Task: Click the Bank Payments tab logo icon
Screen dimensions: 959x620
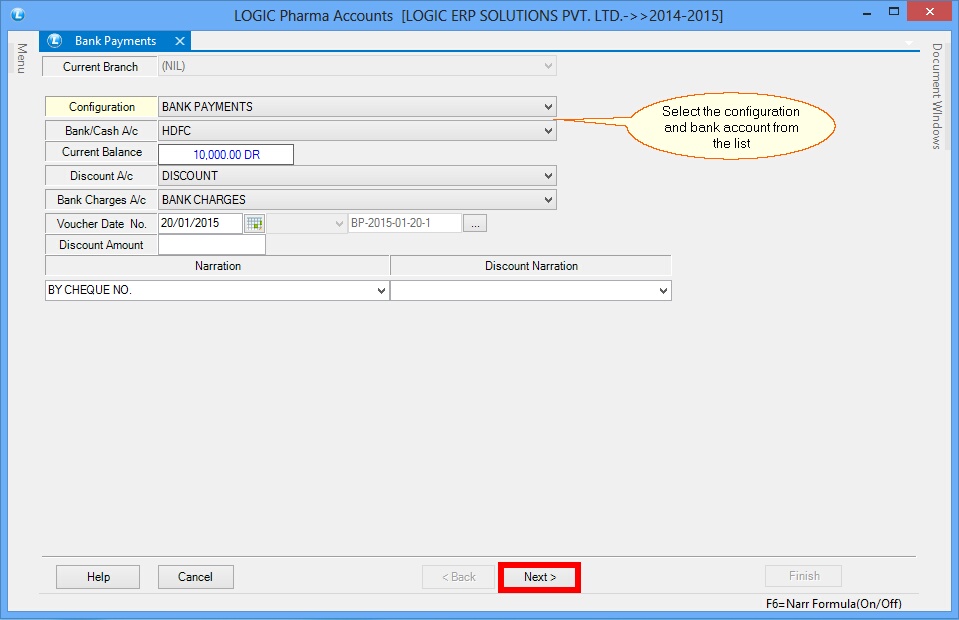Action: pyautogui.click(x=55, y=41)
